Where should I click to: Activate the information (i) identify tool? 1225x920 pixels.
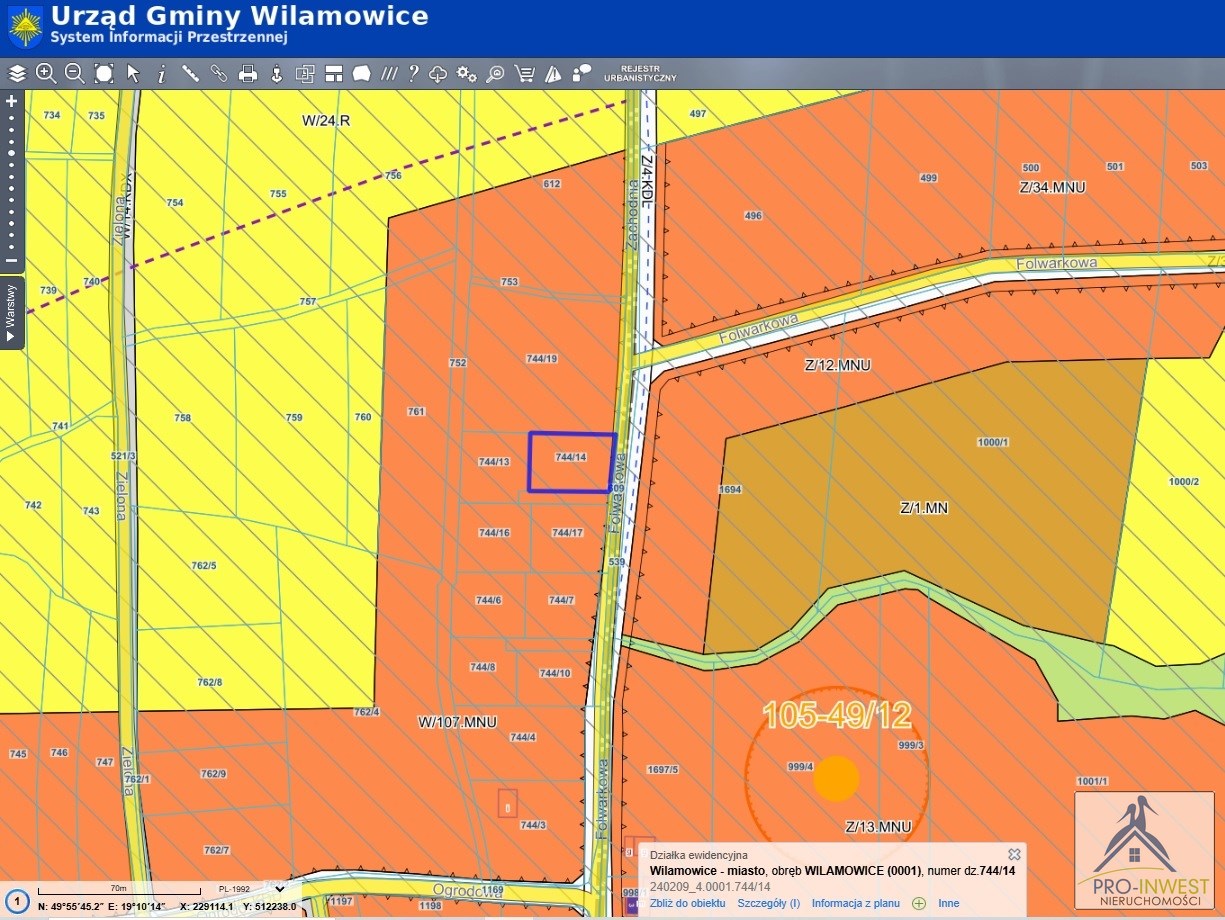[x=161, y=73]
